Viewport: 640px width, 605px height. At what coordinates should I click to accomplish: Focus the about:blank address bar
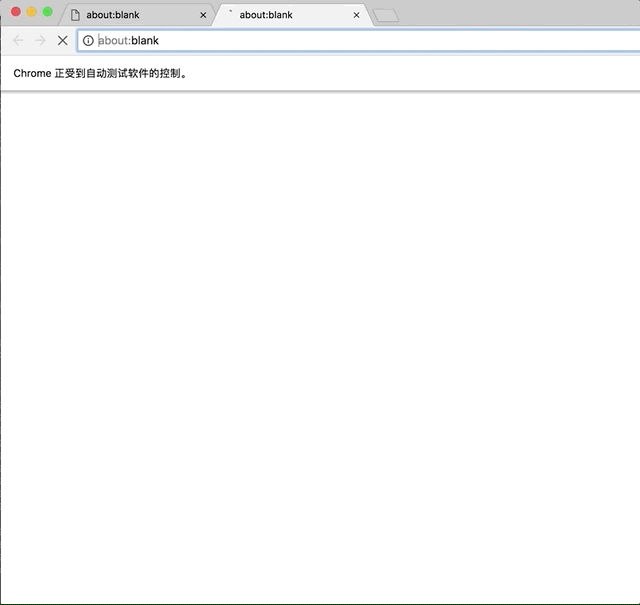[358, 40]
